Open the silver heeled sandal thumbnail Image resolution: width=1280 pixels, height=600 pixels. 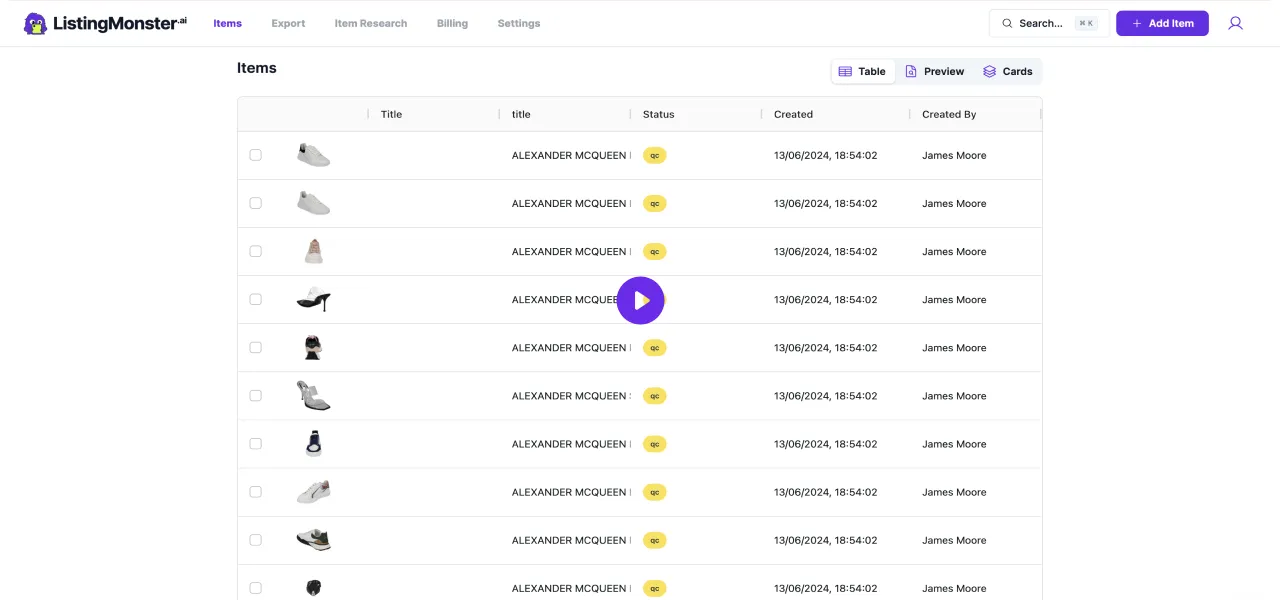pyautogui.click(x=314, y=395)
